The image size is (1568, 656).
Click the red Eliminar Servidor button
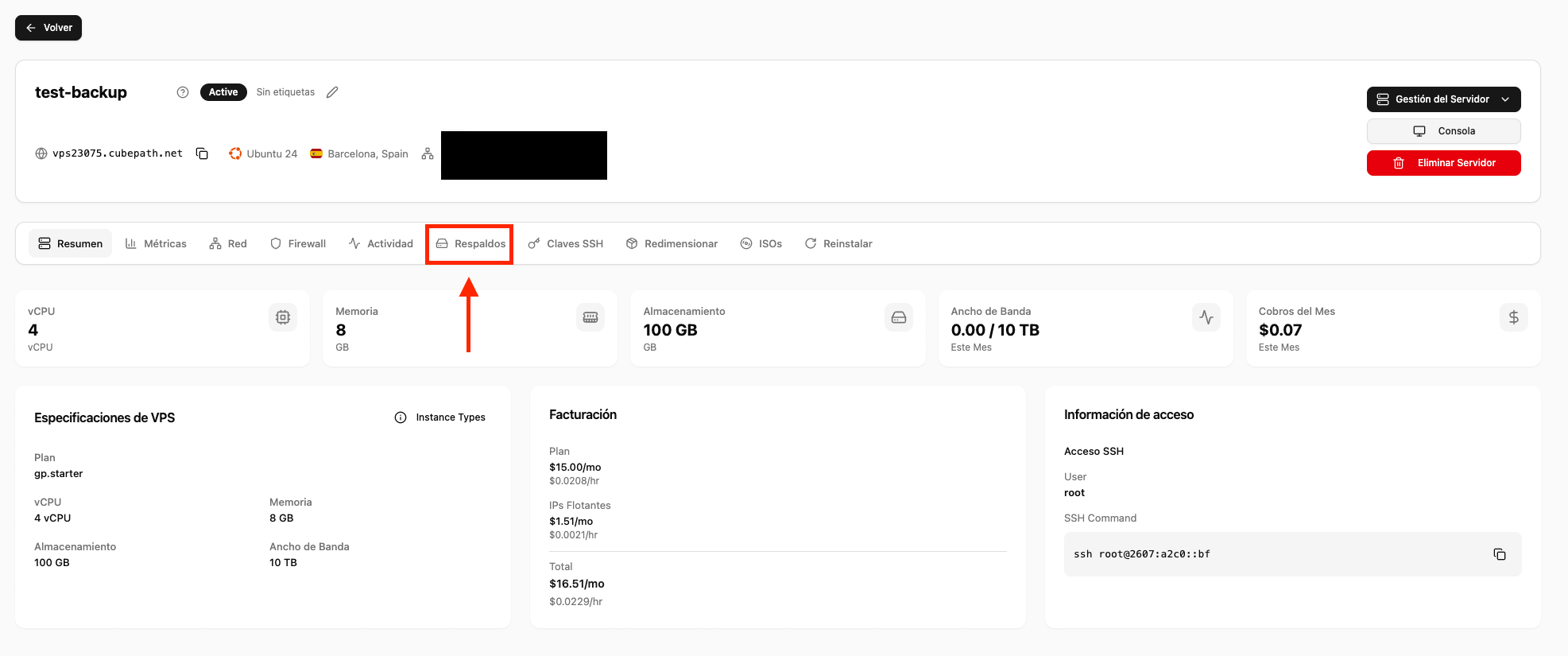point(1443,163)
